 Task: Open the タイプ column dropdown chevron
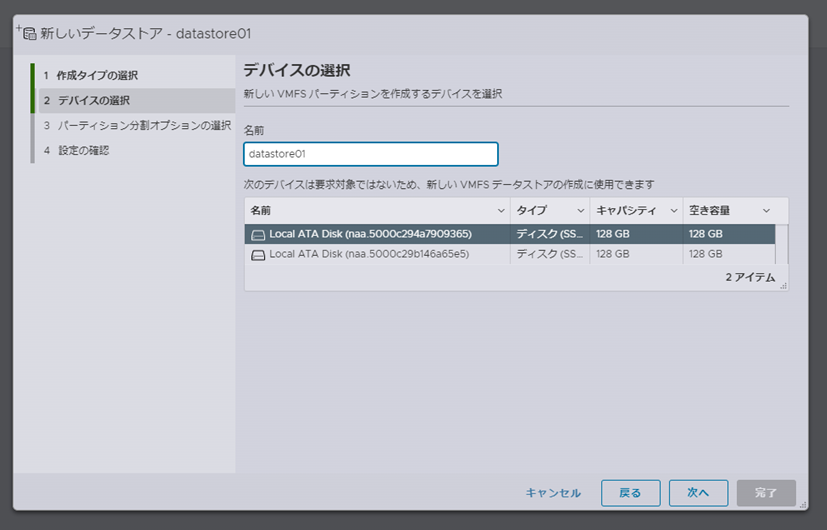[x=581, y=210]
